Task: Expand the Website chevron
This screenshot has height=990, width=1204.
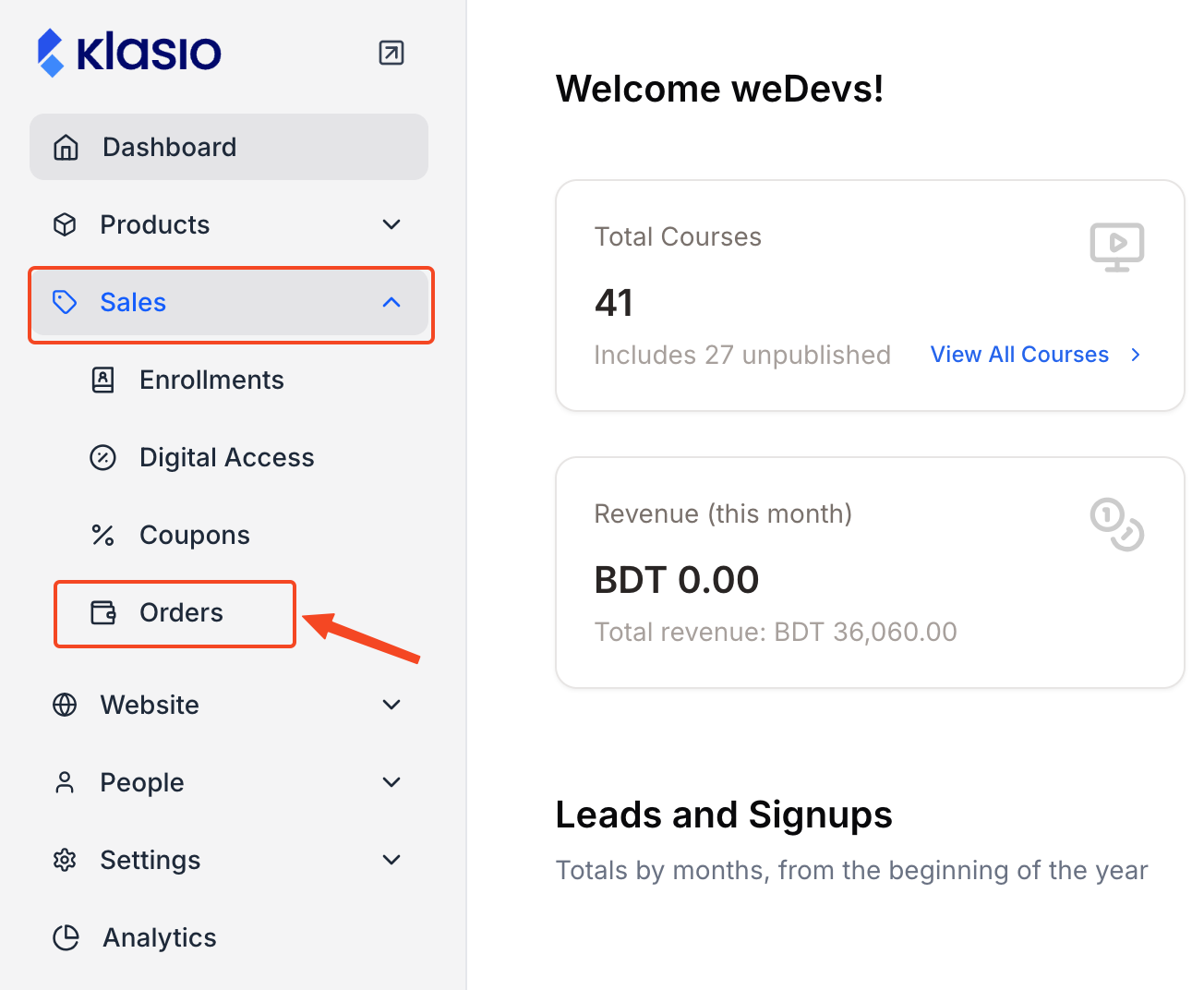Action: pyautogui.click(x=391, y=705)
